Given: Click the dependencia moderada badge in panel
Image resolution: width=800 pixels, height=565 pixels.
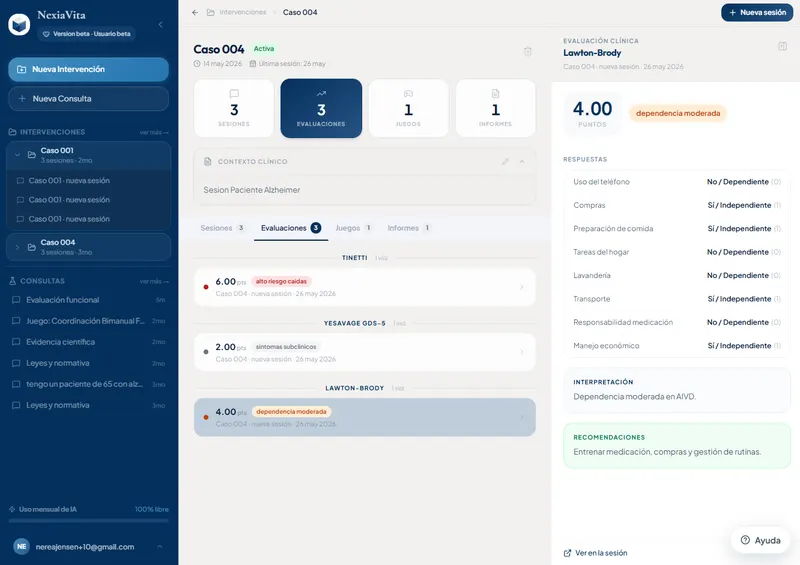Looking at the screenshot, I should [x=678, y=113].
